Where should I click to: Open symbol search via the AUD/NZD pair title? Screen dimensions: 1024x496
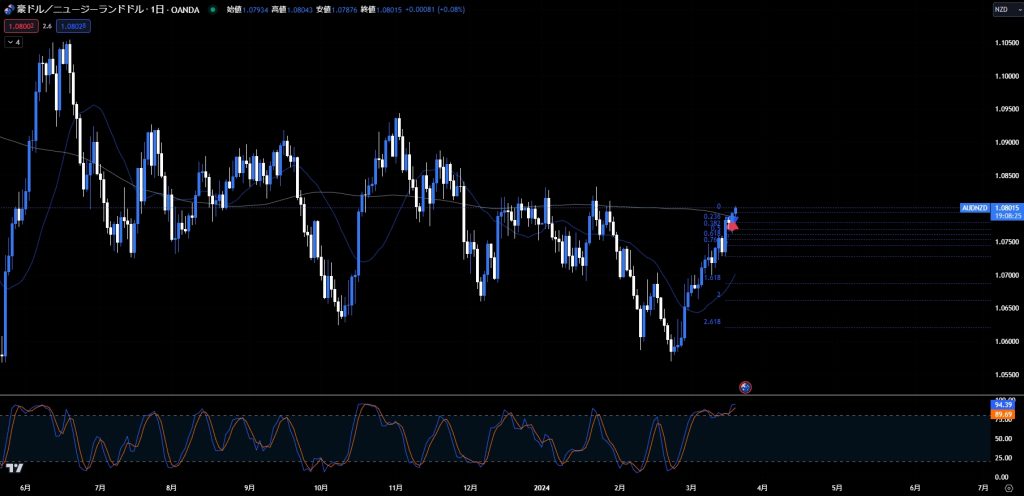click(x=100, y=9)
